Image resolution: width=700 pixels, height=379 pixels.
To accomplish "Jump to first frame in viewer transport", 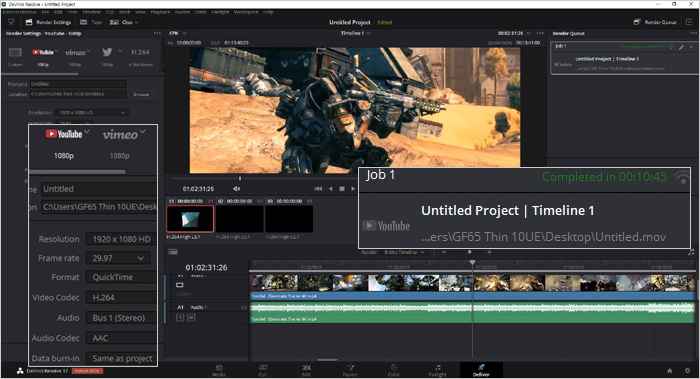I will (x=318, y=189).
